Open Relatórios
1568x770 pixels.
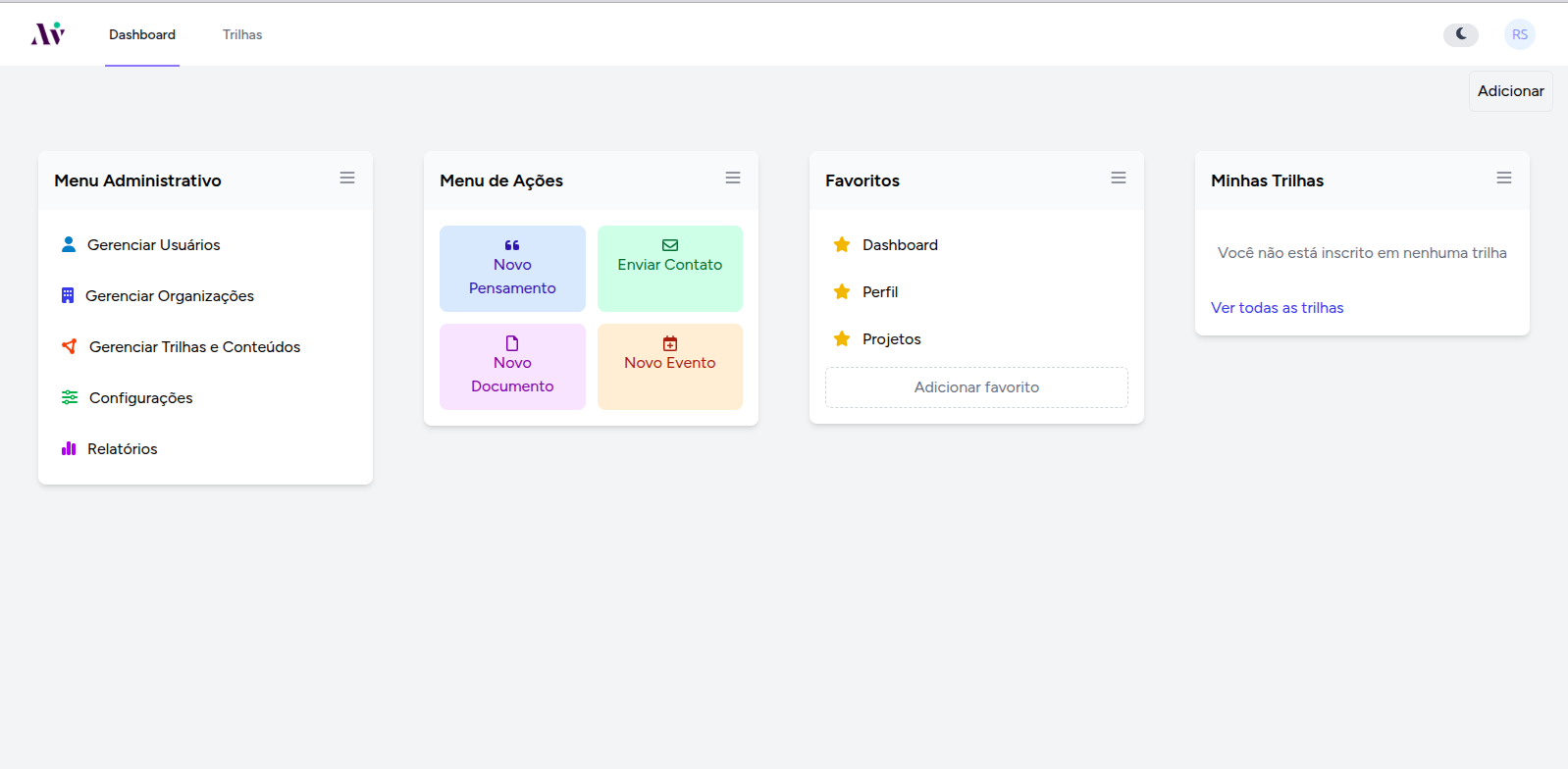tap(123, 449)
